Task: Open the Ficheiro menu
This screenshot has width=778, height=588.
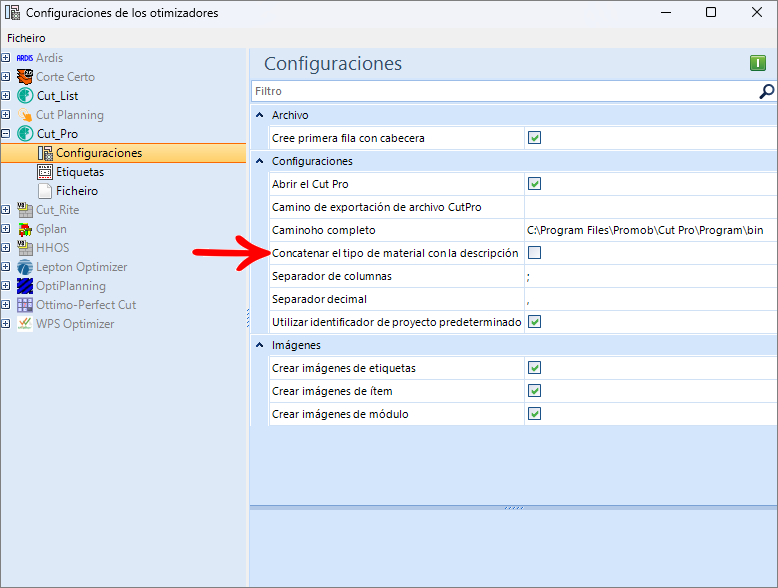Action: click(x=26, y=38)
